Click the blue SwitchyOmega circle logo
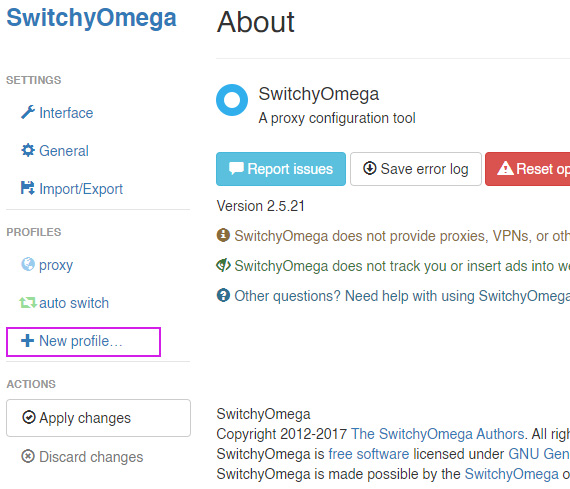The image size is (570, 489). (x=232, y=100)
